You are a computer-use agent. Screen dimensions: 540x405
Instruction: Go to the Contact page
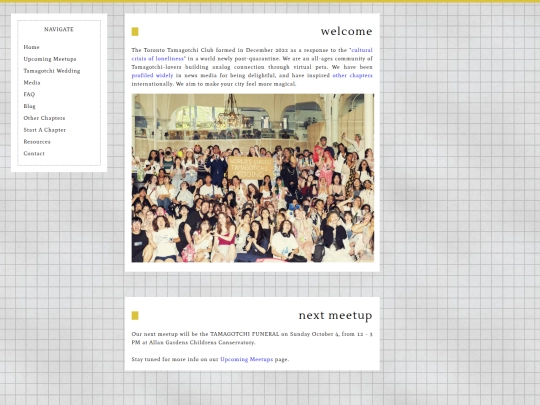point(34,154)
